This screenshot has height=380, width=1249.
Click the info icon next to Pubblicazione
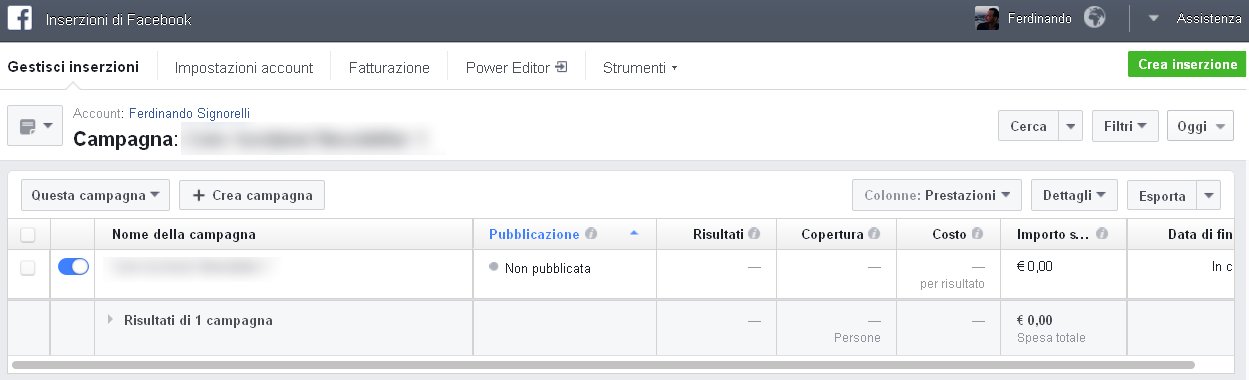click(x=591, y=234)
